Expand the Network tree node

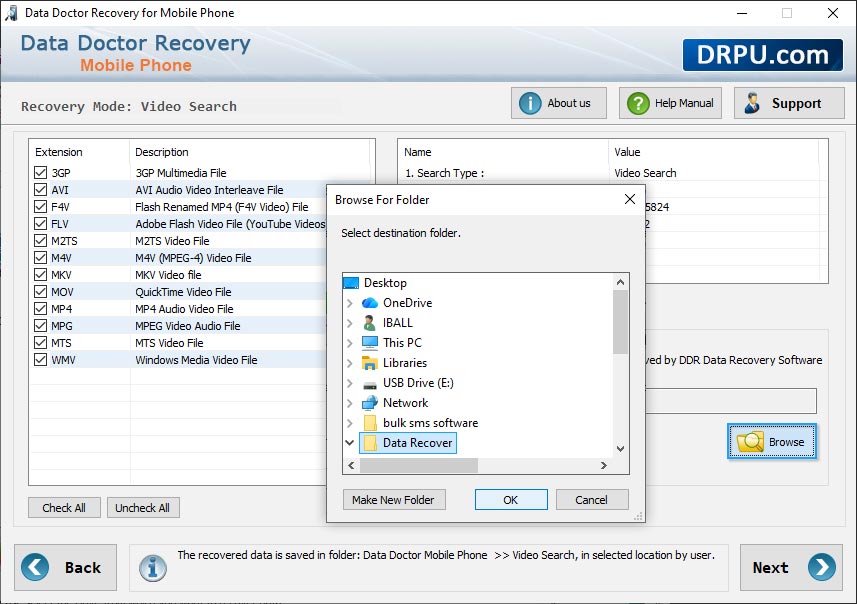(x=350, y=403)
